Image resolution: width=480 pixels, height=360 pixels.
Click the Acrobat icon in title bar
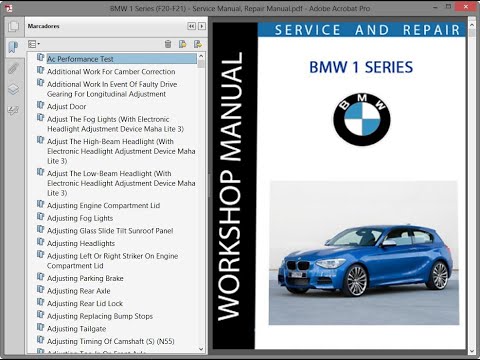click(x=9, y=8)
